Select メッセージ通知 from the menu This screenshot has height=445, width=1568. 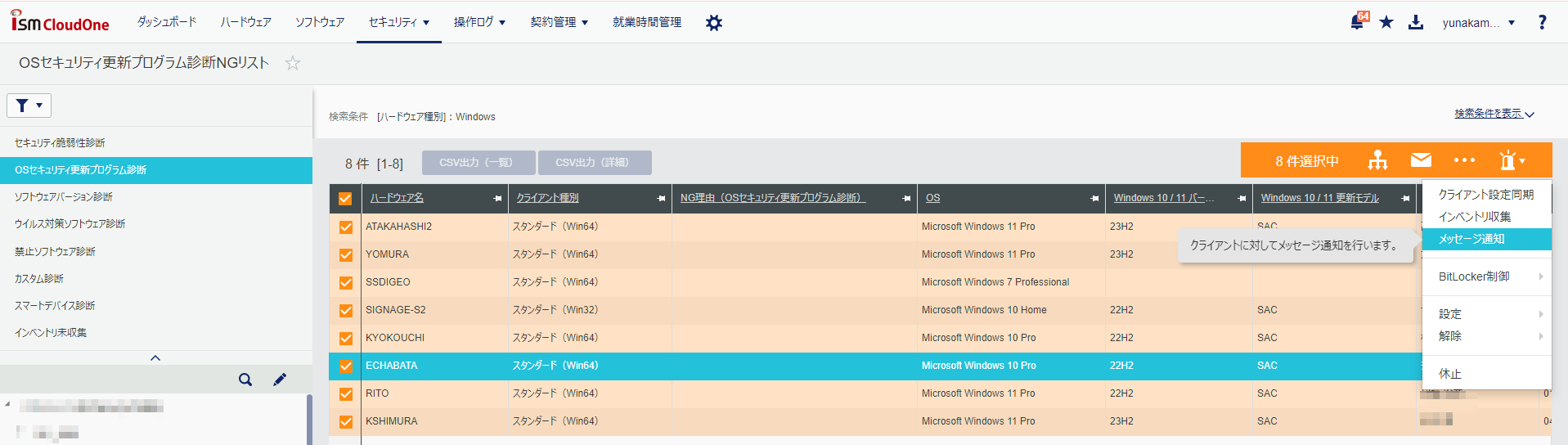tap(1487, 239)
